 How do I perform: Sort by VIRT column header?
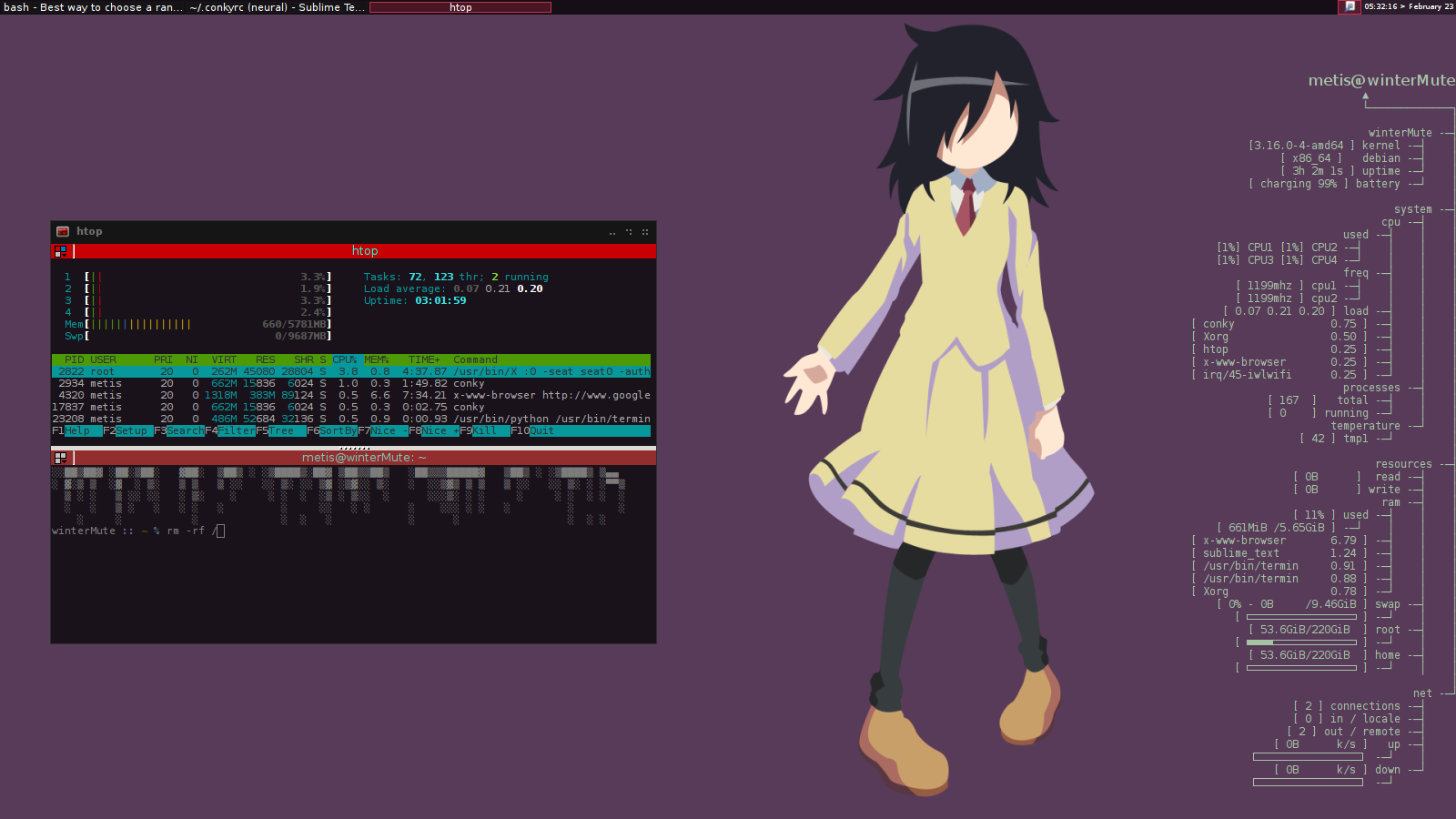tap(224, 359)
